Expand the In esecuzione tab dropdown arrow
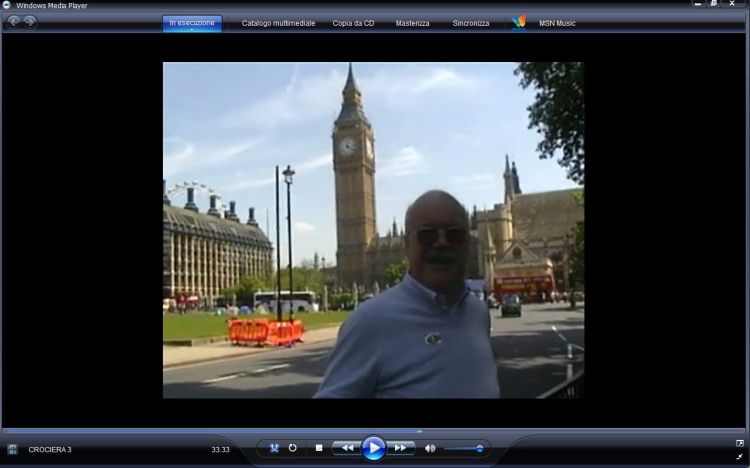This screenshot has width=750, height=468. [192, 30]
